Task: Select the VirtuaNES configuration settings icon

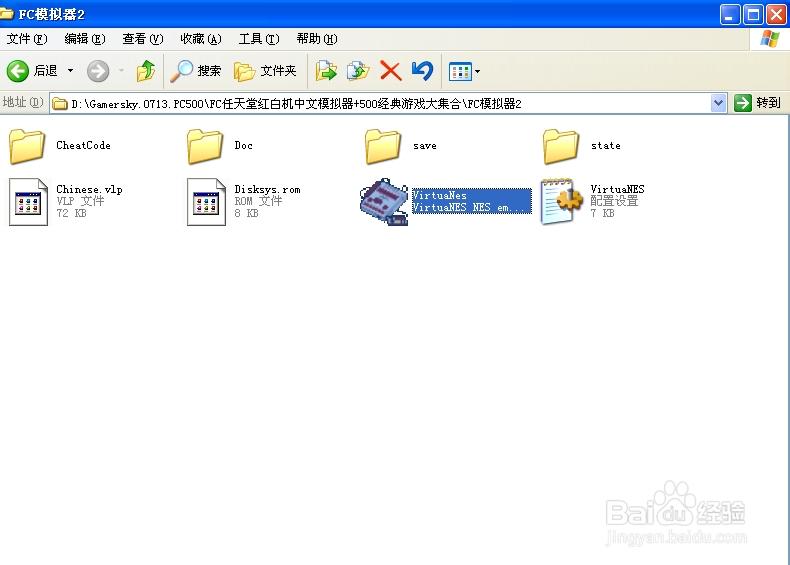Action: coord(562,201)
